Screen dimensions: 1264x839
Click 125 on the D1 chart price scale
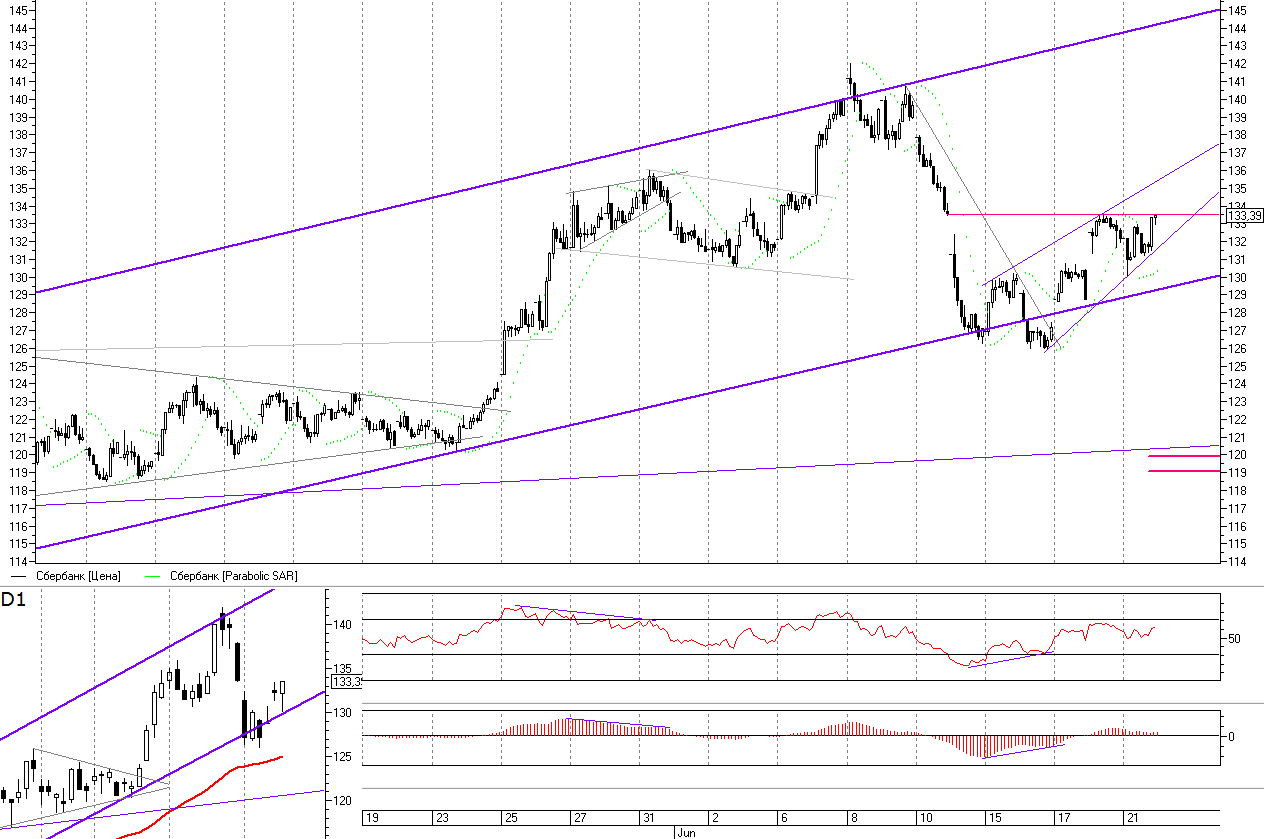tap(342, 757)
